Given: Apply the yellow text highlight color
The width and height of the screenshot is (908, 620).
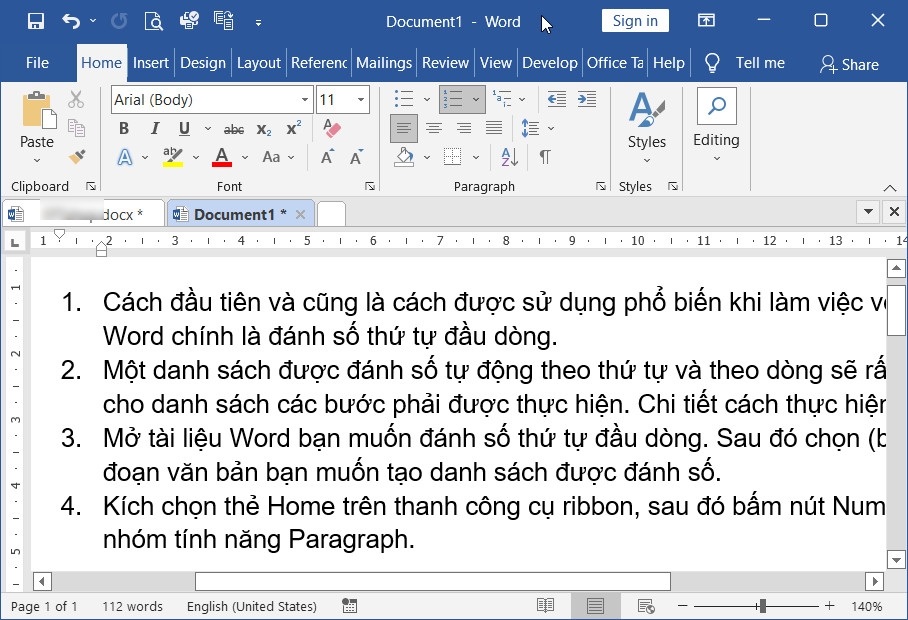Looking at the screenshot, I should tap(173, 157).
